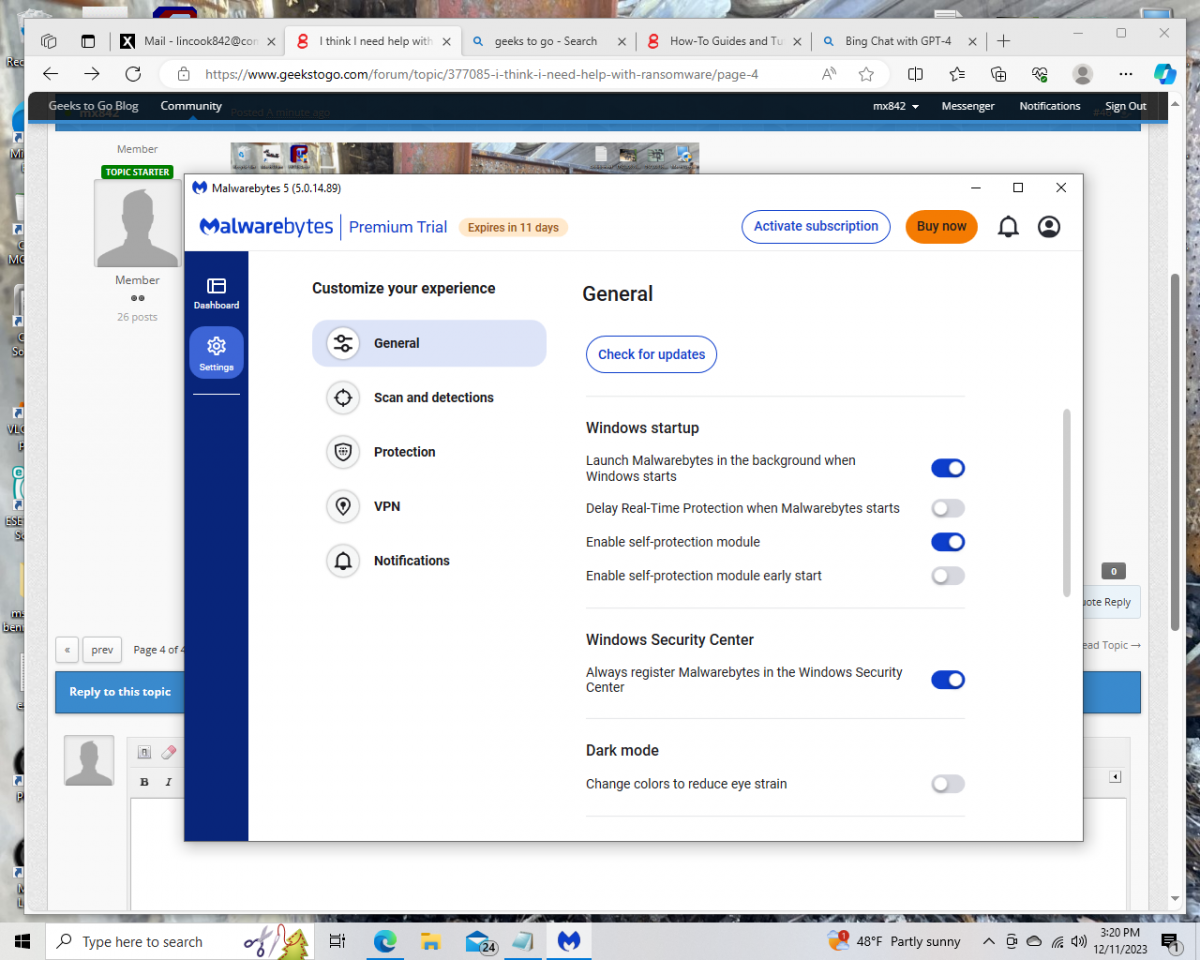The image size is (1200, 960).
Task: Show hidden system tray icons
Action: tap(989, 941)
